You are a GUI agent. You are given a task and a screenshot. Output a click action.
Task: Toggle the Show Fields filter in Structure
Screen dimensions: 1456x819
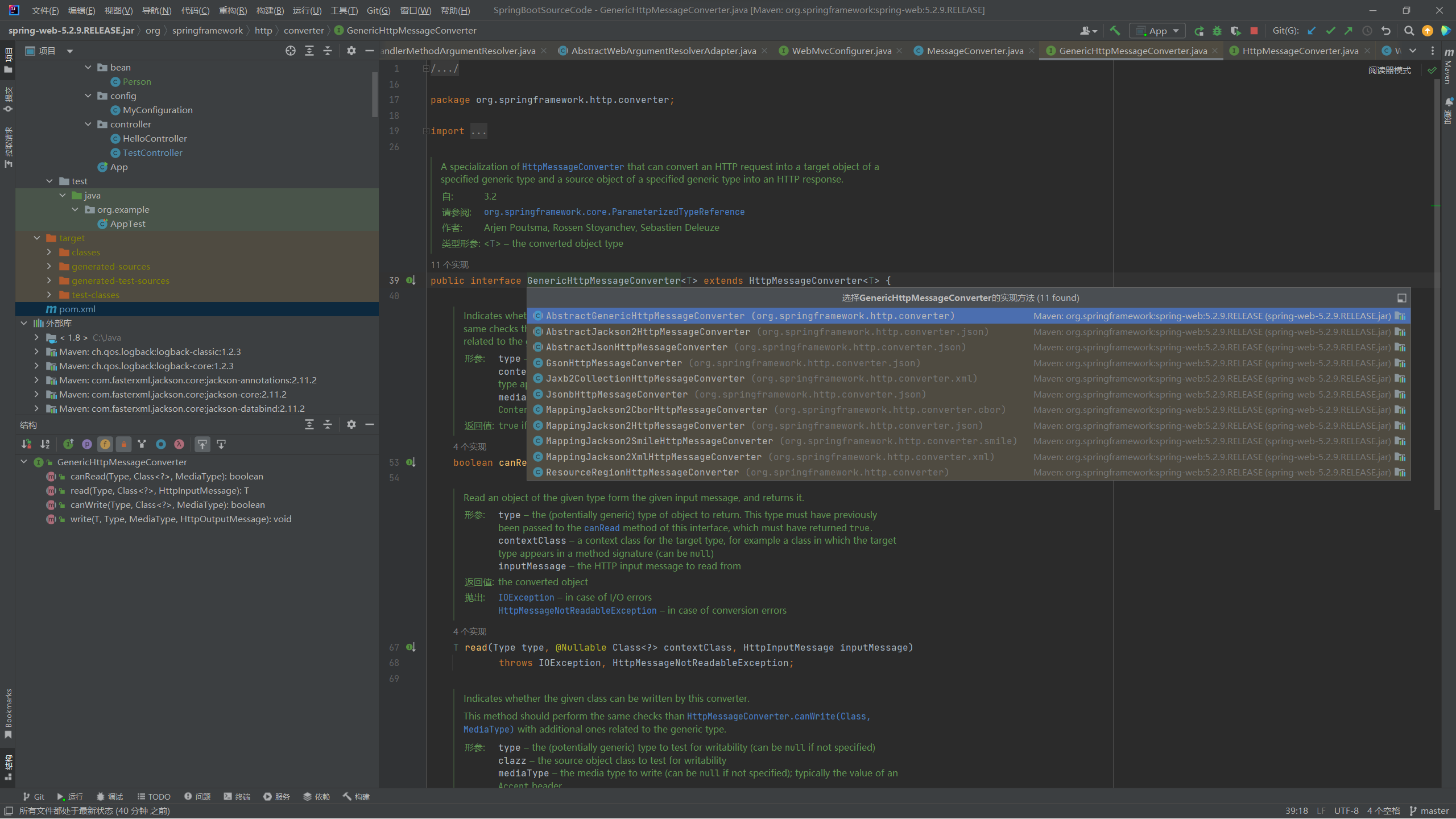105,444
